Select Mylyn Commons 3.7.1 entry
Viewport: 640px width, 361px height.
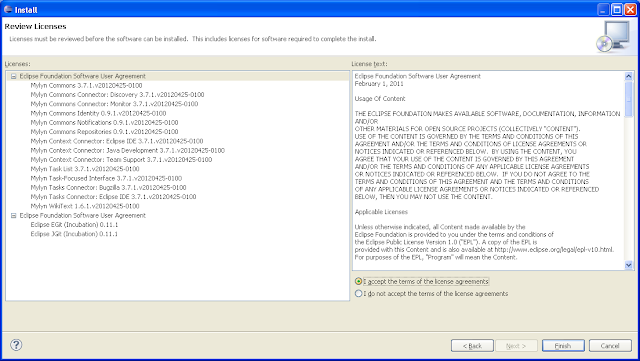point(86,85)
